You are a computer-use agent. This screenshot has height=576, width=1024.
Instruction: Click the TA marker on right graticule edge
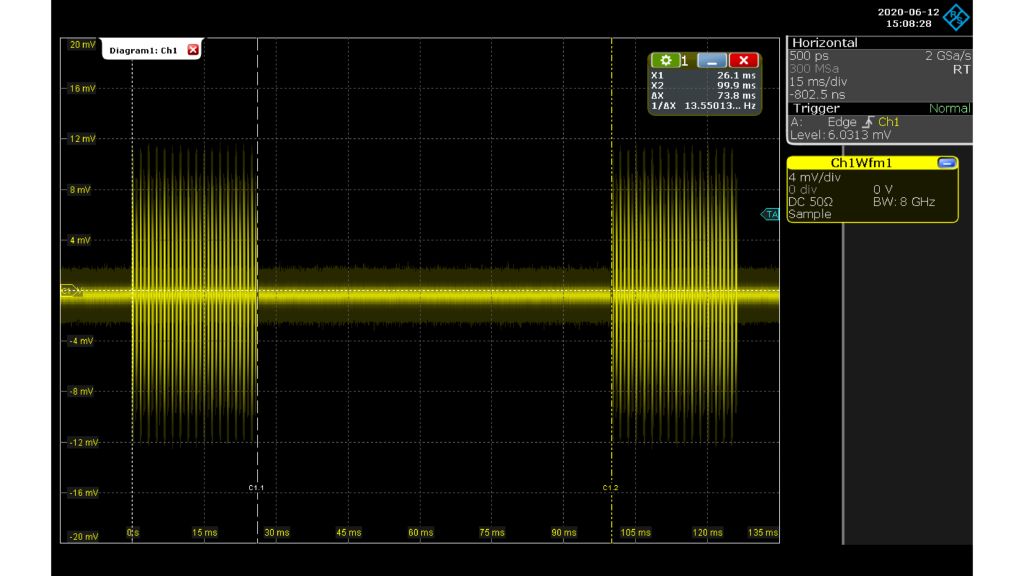point(770,212)
